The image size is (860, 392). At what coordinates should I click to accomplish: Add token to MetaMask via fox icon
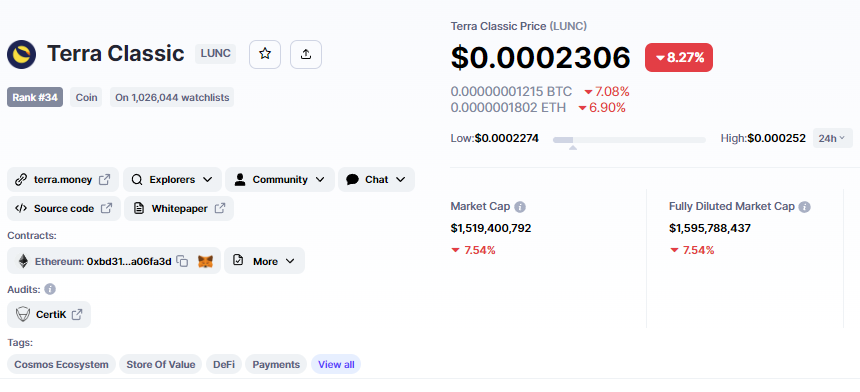tap(206, 261)
